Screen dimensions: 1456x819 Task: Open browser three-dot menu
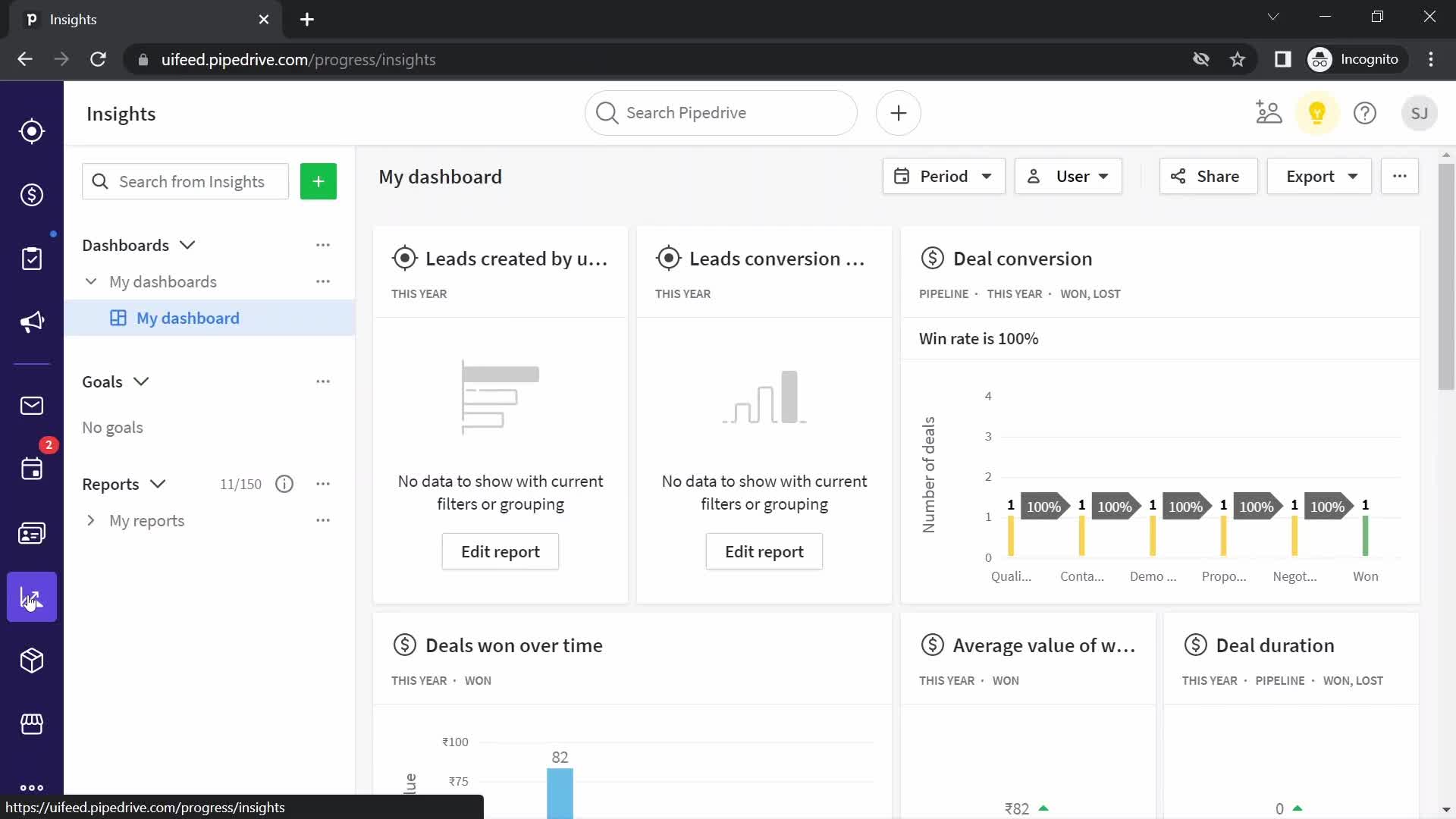(1431, 59)
